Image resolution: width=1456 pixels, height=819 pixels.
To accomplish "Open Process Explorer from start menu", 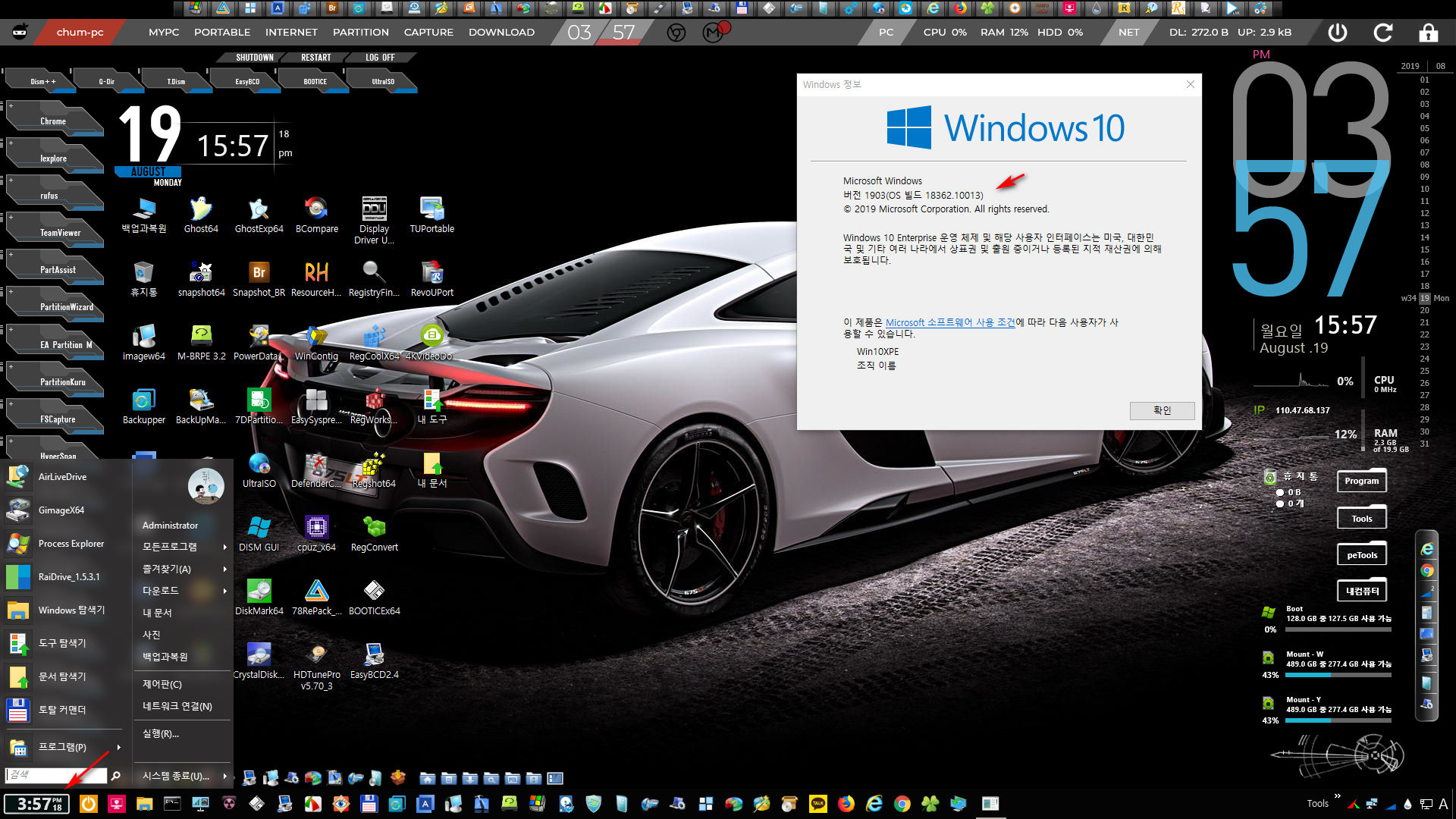I will click(x=64, y=544).
